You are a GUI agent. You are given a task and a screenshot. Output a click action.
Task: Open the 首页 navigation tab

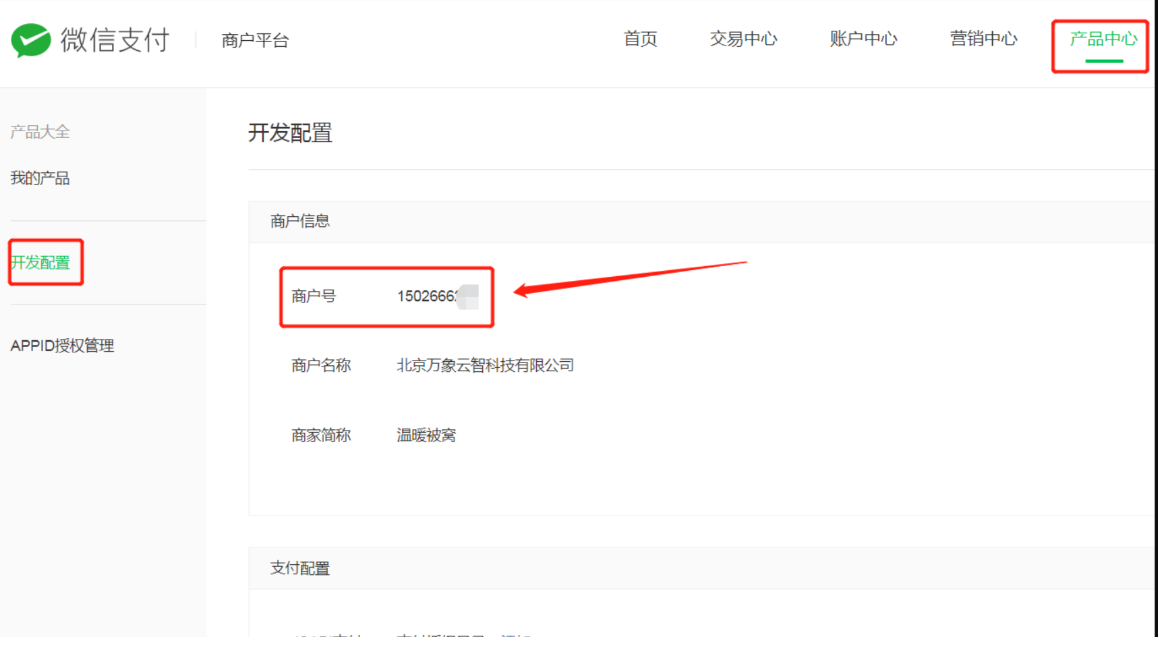pos(640,39)
